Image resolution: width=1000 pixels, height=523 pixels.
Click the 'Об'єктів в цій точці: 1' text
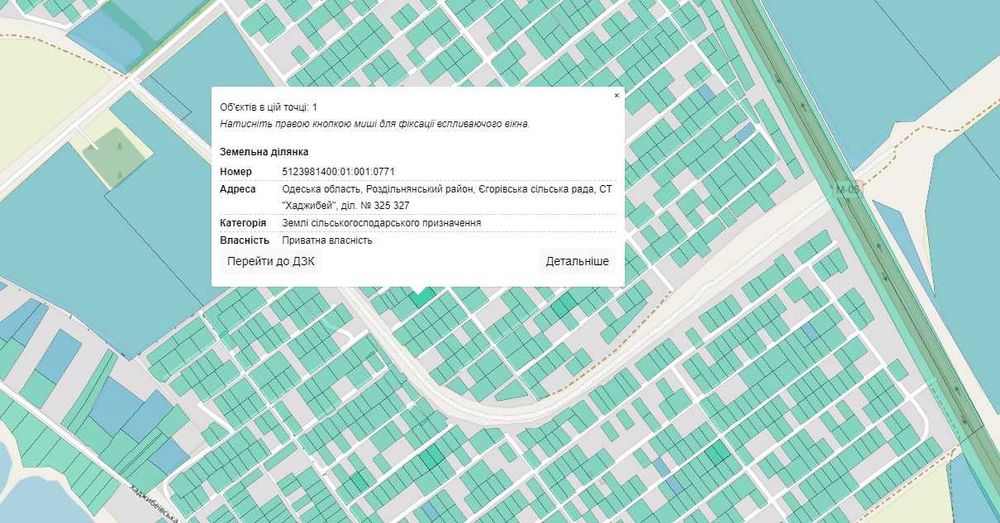coord(268,106)
